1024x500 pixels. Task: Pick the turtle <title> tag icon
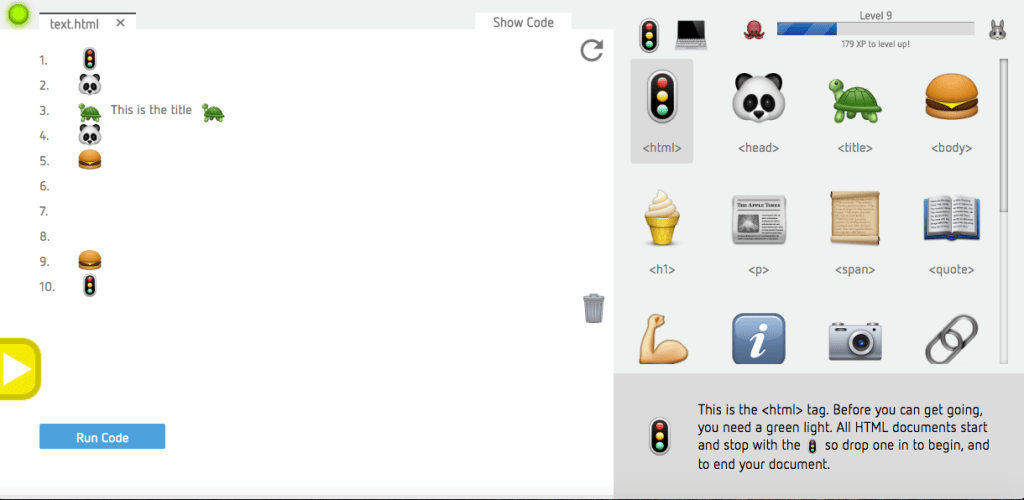click(x=854, y=99)
